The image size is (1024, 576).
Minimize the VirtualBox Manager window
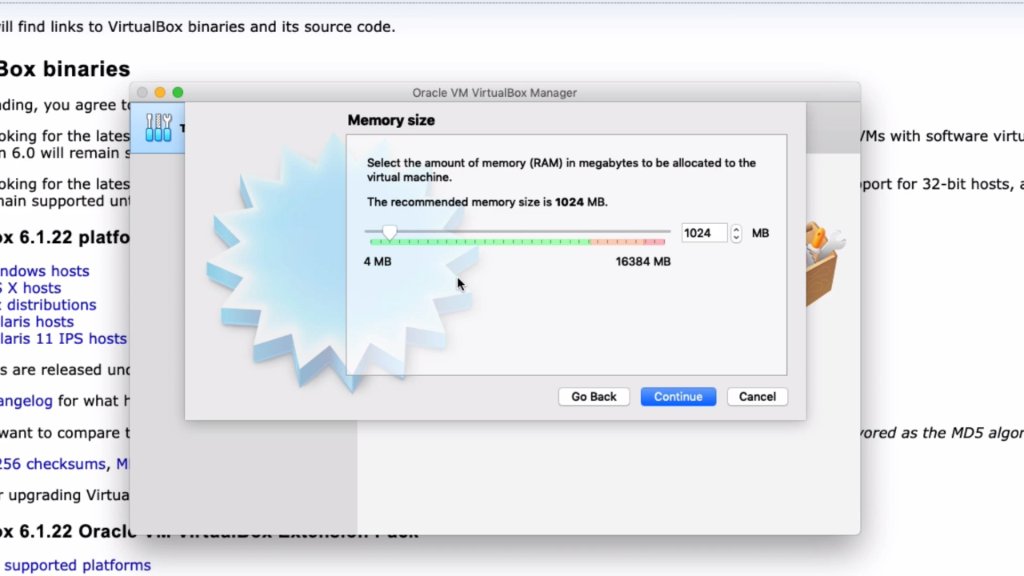click(160, 93)
